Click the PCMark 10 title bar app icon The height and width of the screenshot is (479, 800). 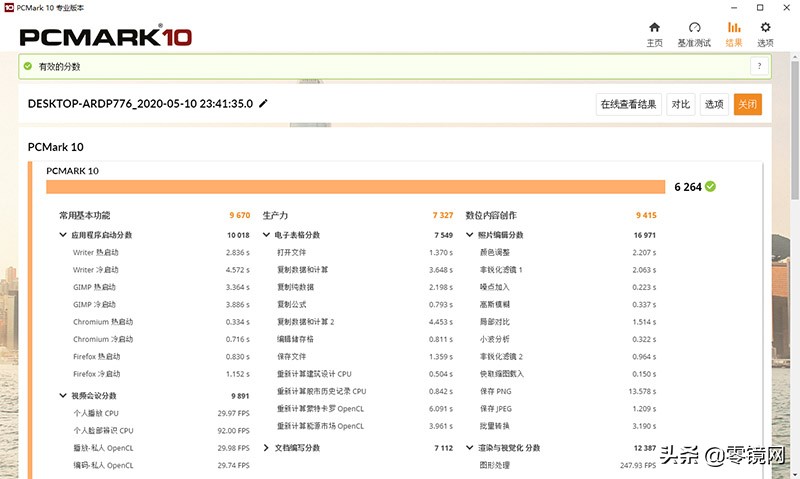9,8
